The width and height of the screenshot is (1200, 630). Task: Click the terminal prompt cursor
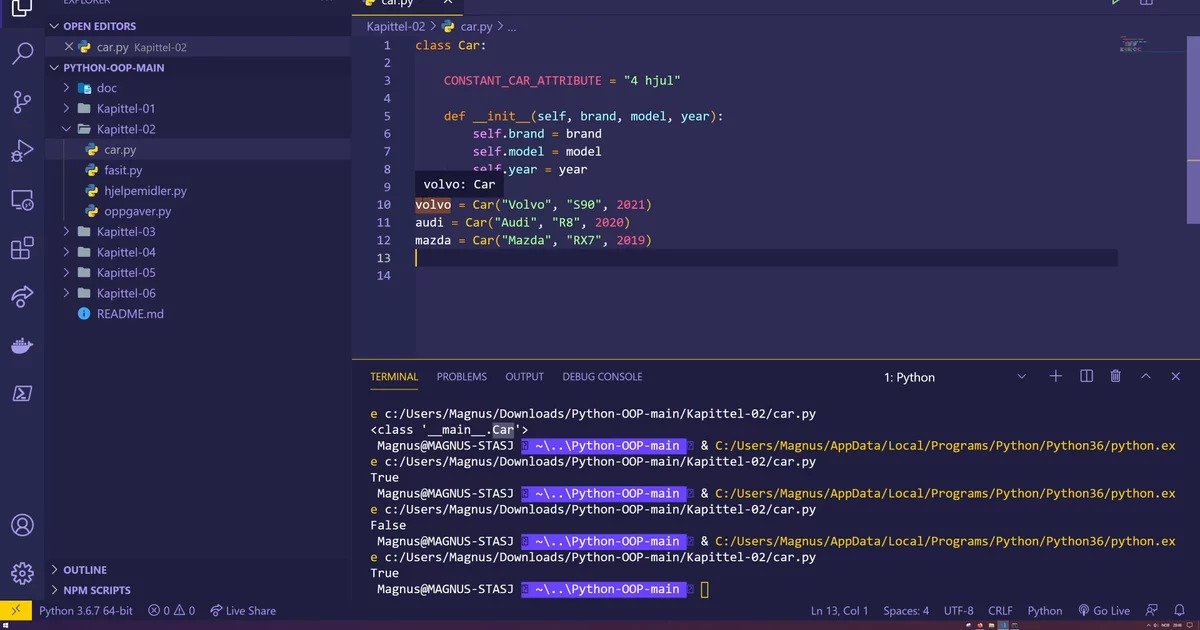[704, 589]
